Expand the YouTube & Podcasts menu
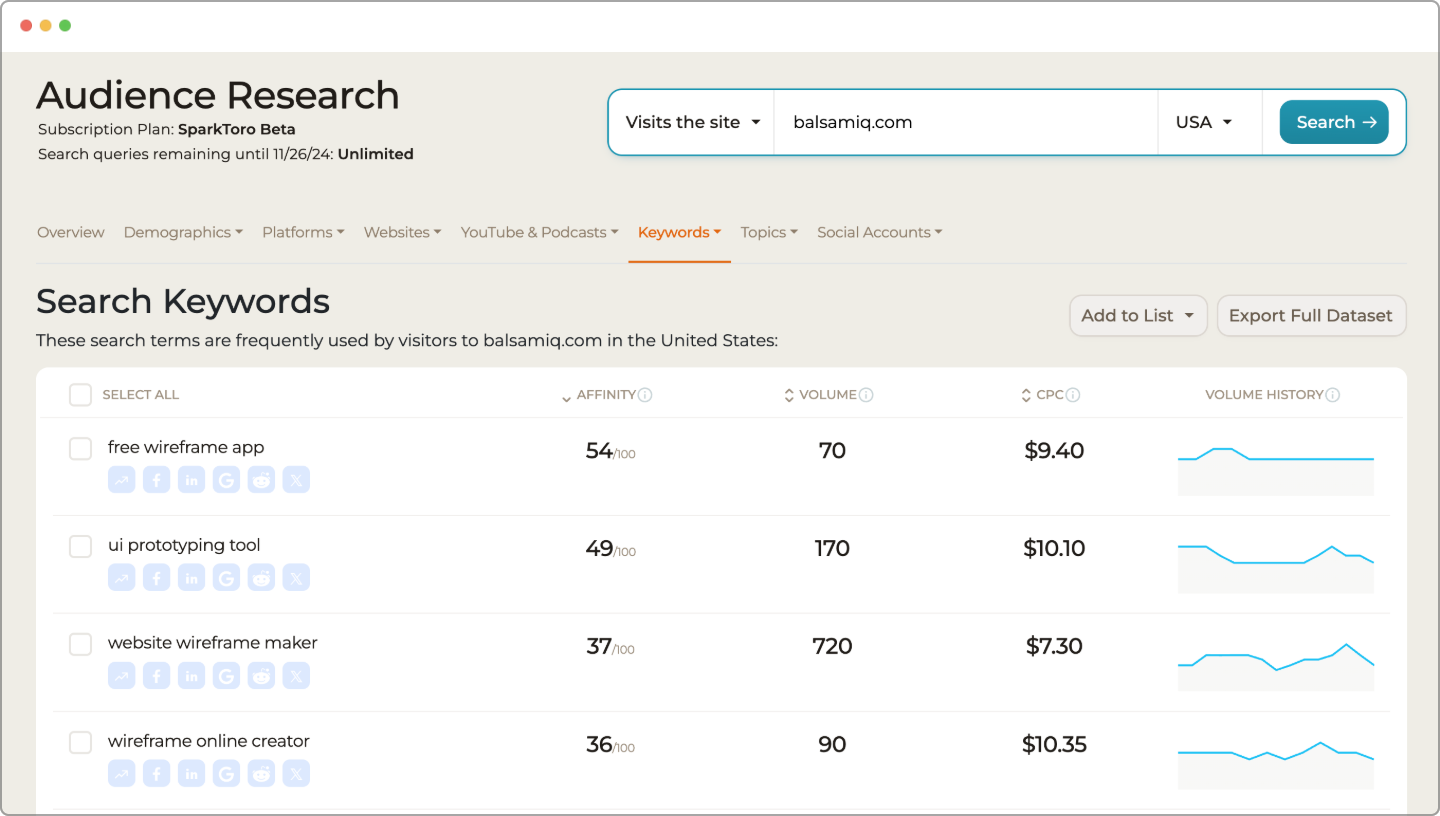The image size is (1440, 816). click(540, 232)
